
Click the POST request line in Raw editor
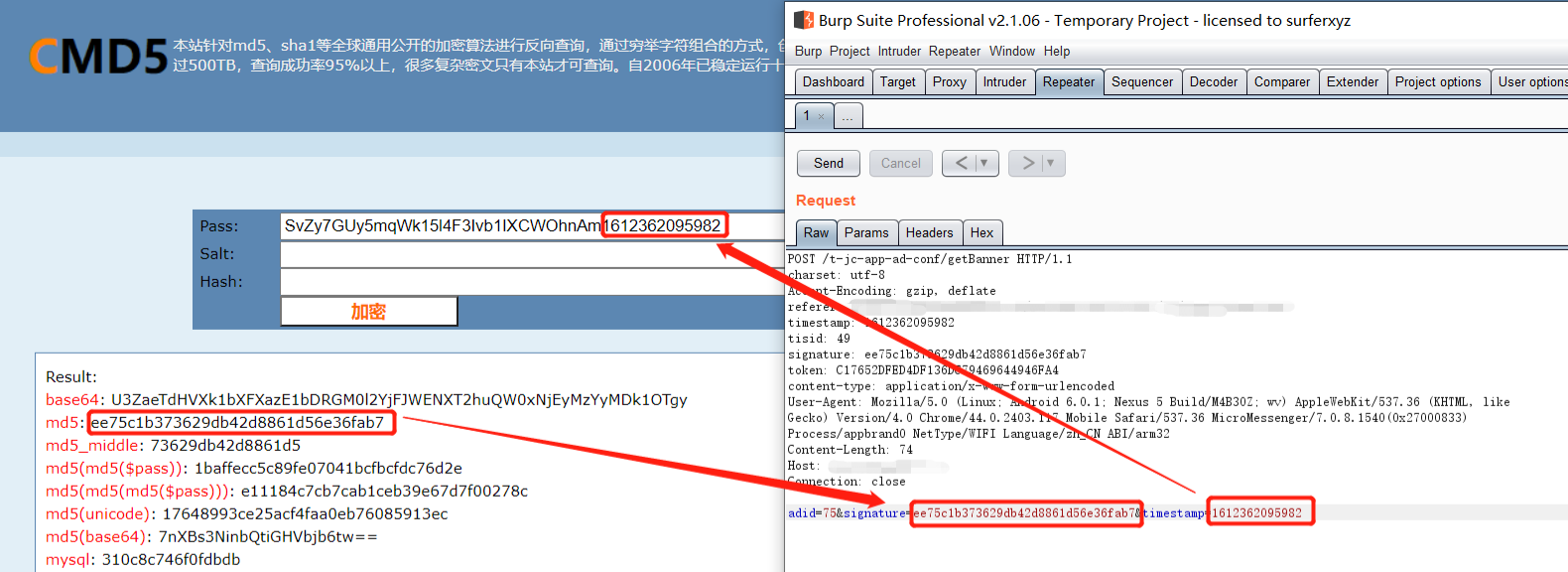(930, 259)
